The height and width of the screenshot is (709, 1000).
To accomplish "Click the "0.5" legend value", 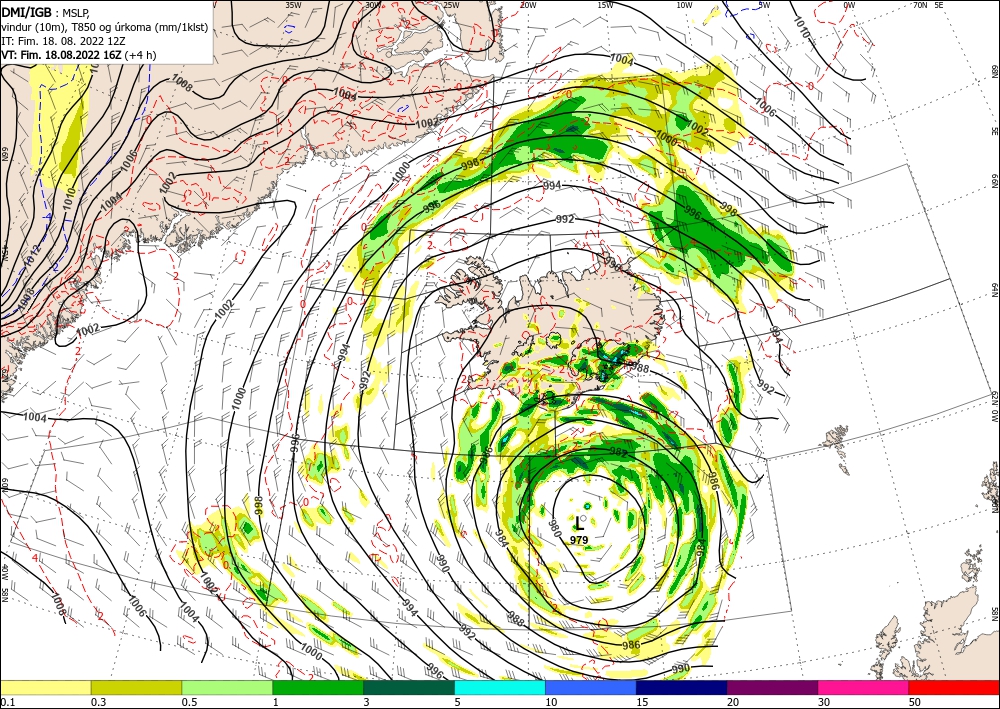I will 189,702.
